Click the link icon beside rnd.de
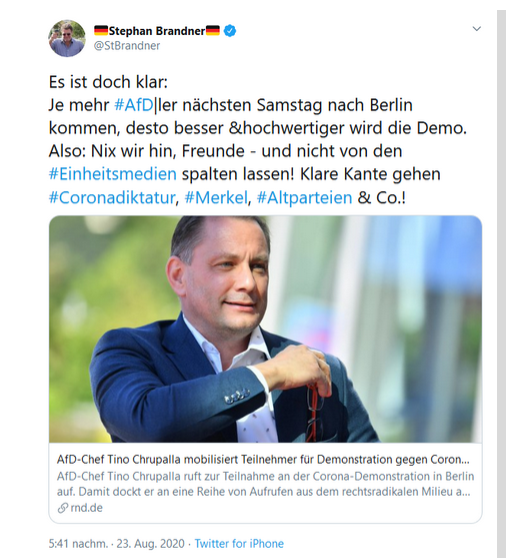The height and width of the screenshot is (558, 526). coord(63,508)
